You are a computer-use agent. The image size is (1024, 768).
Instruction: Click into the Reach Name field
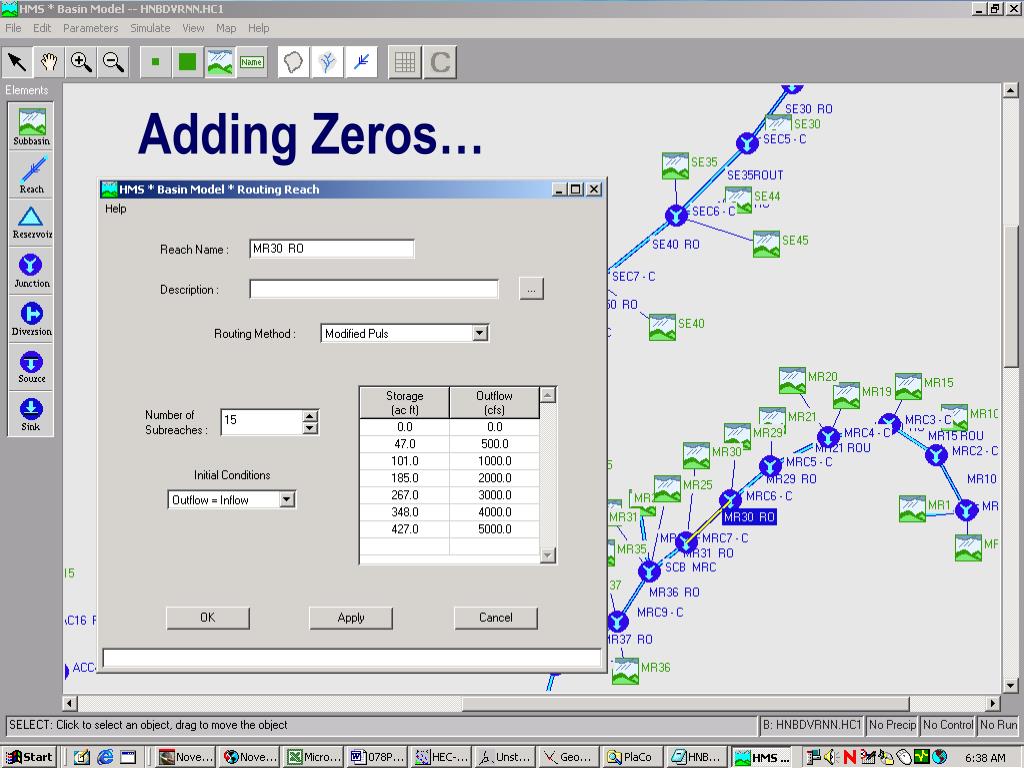(332, 249)
